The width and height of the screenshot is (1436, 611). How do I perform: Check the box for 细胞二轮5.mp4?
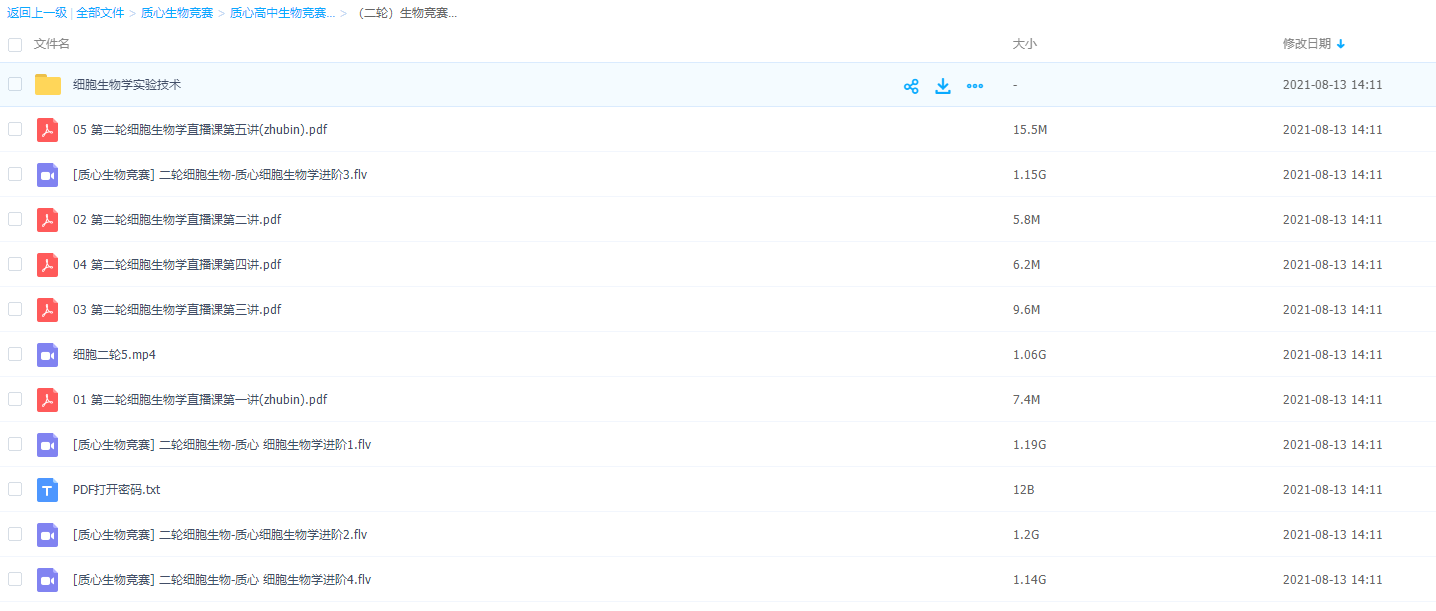[15, 354]
